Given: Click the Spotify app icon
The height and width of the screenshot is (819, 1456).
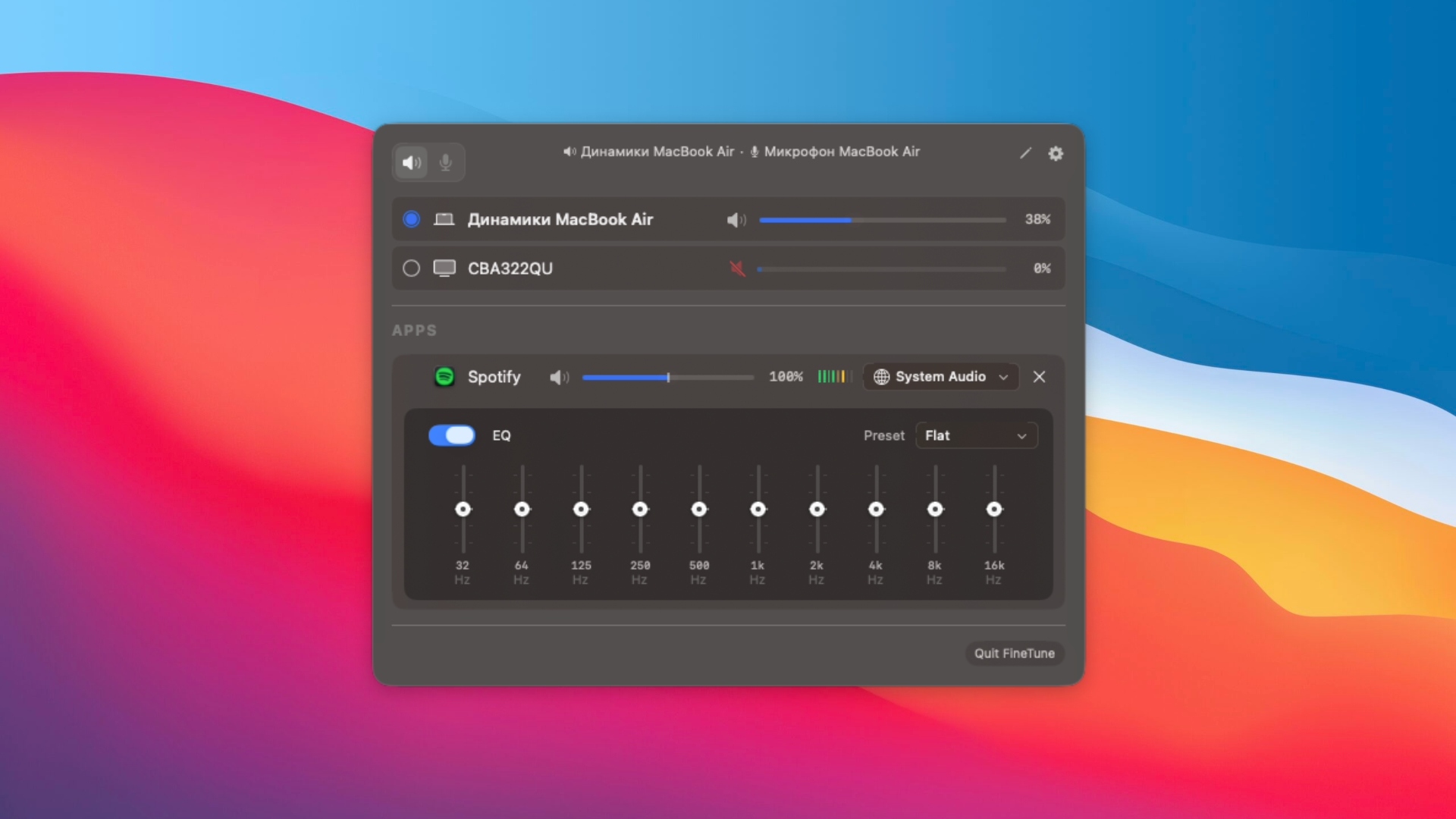Looking at the screenshot, I should click(x=444, y=377).
